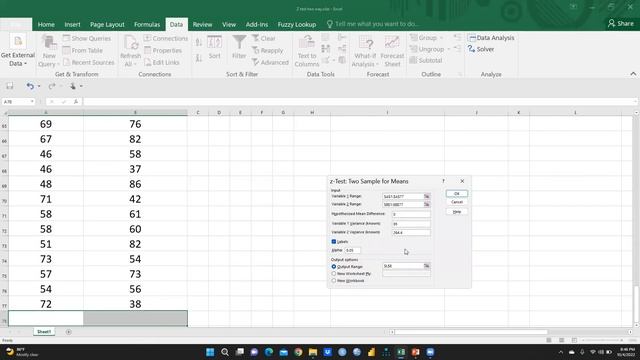Collapse range selector for Variable 1 Range

point(427,196)
